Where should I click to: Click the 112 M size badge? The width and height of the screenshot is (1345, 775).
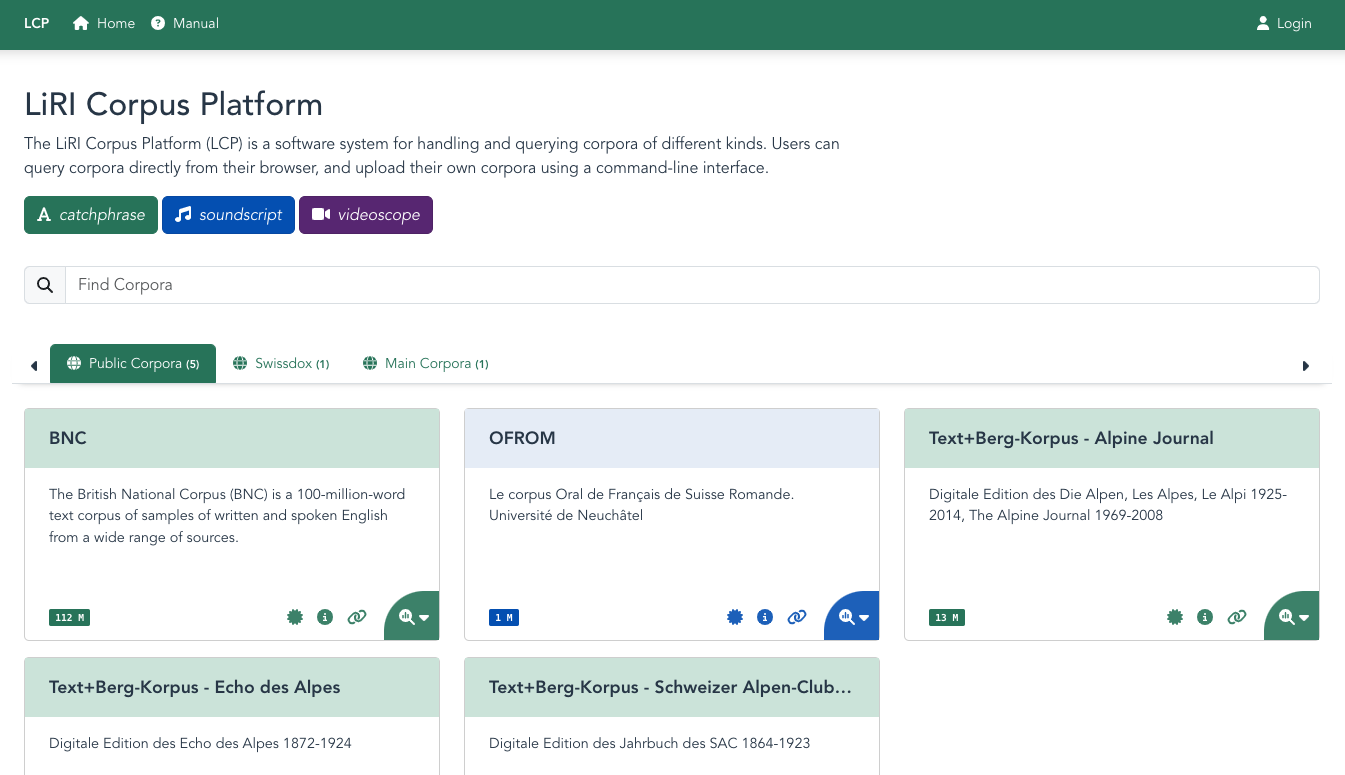click(69, 618)
